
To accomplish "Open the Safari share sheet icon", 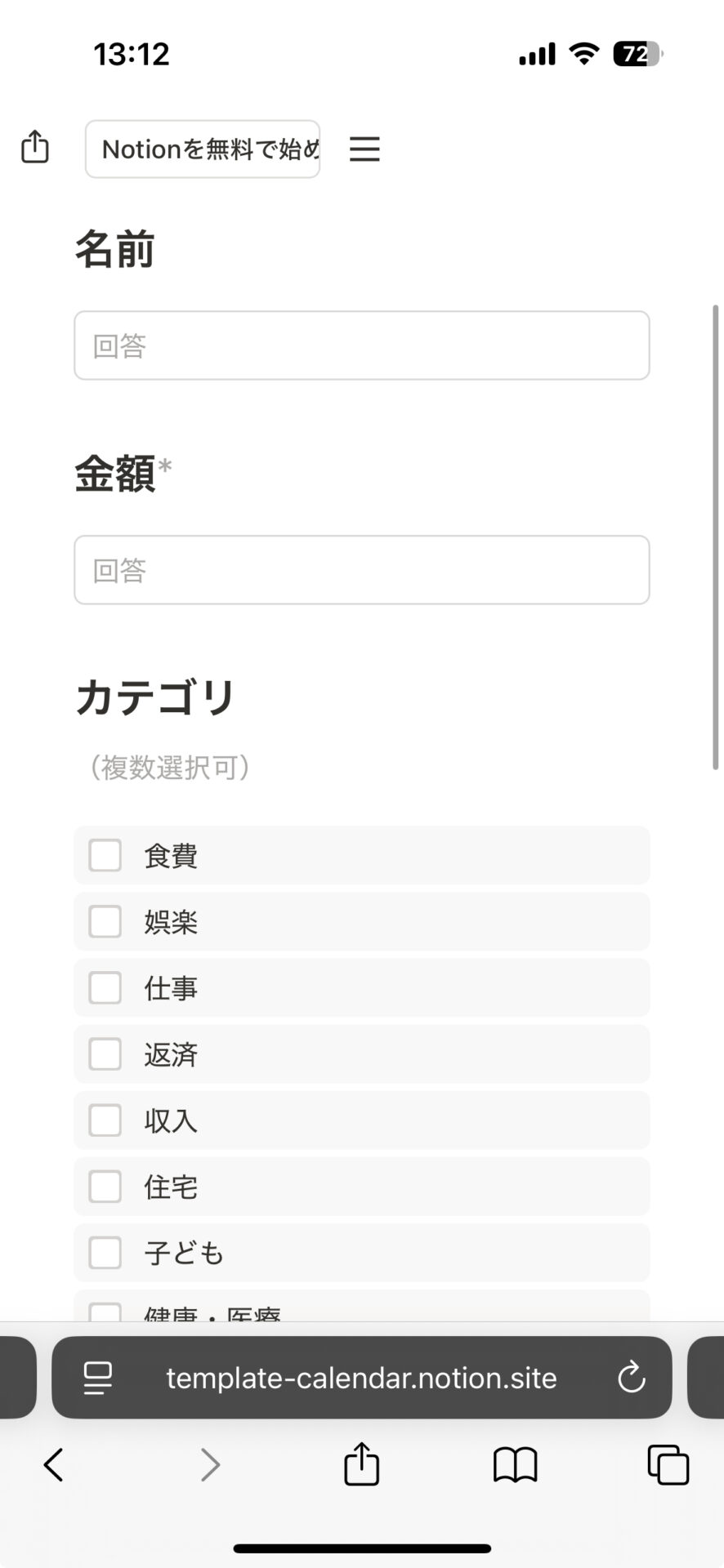I will click(361, 1463).
